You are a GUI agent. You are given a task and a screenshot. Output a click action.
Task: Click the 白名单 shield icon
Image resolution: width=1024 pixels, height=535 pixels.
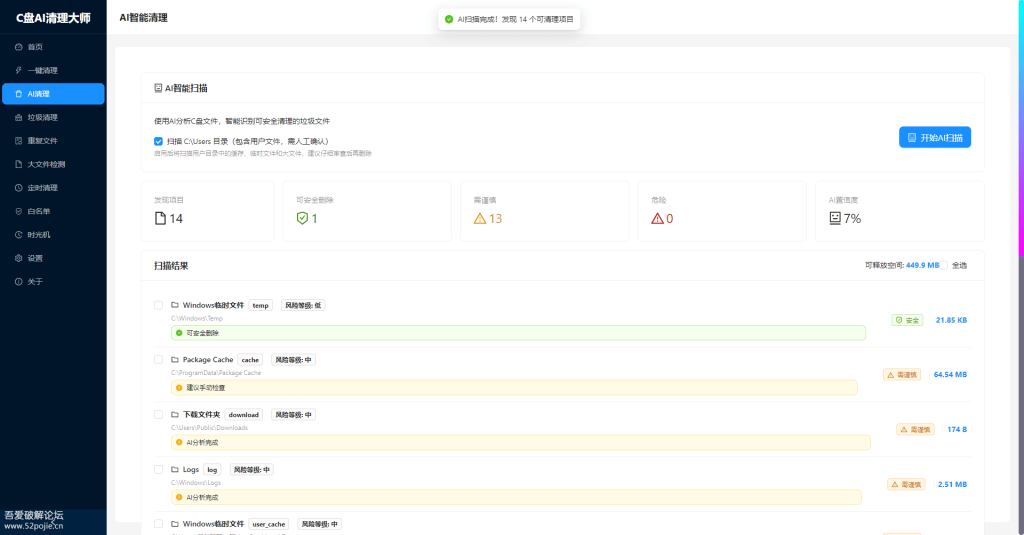pyautogui.click(x=19, y=211)
